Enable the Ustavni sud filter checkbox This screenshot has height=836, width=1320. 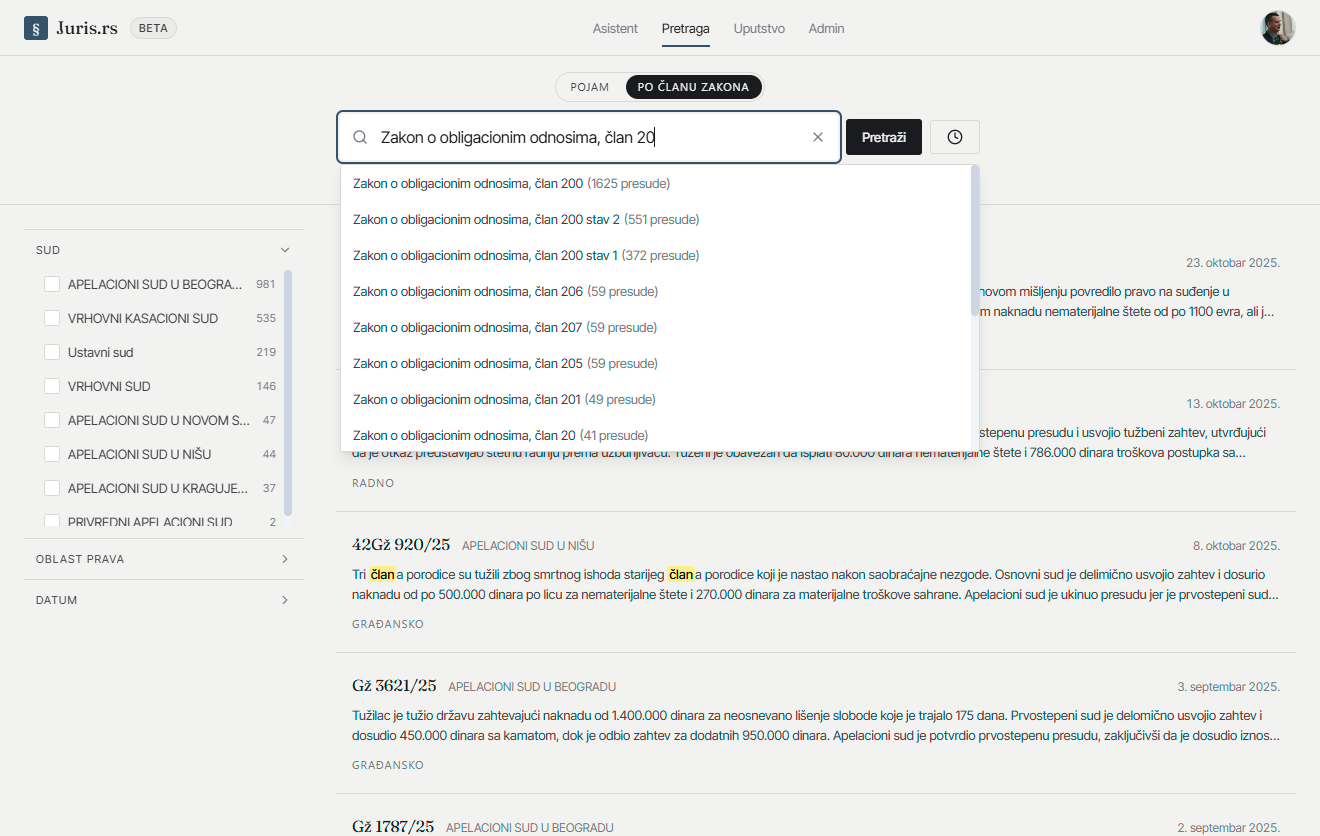point(52,352)
